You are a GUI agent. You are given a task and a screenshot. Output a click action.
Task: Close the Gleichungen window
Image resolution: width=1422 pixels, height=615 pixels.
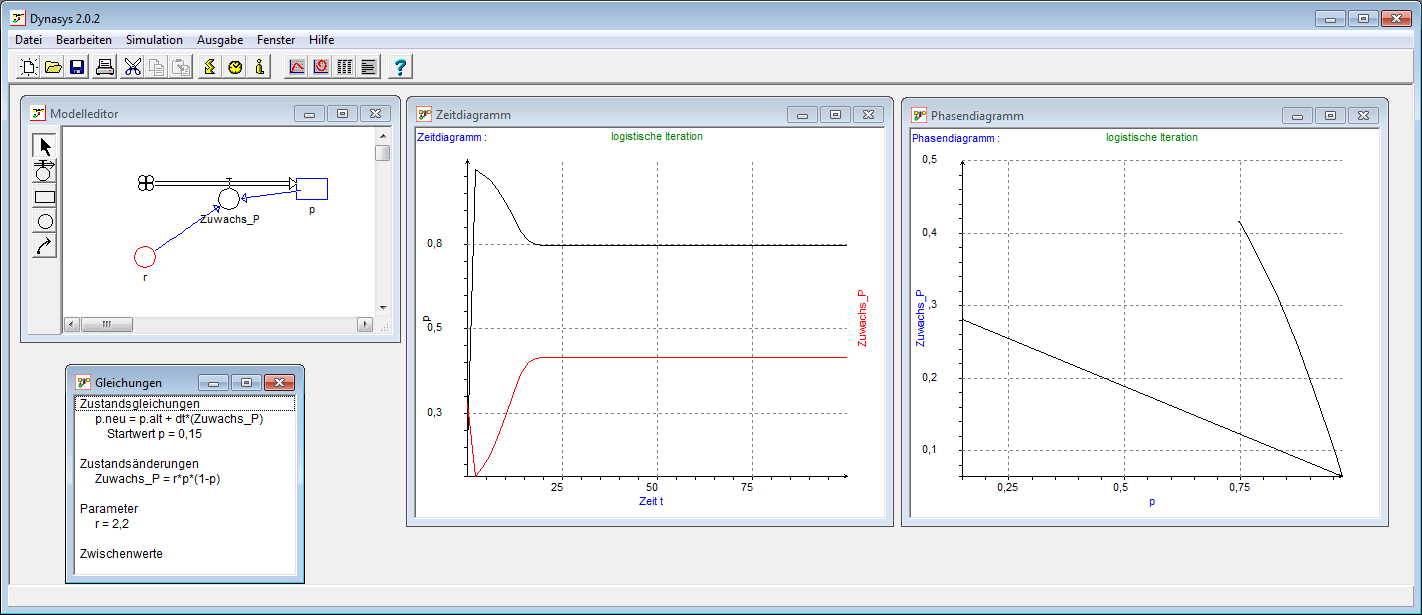[280, 382]
